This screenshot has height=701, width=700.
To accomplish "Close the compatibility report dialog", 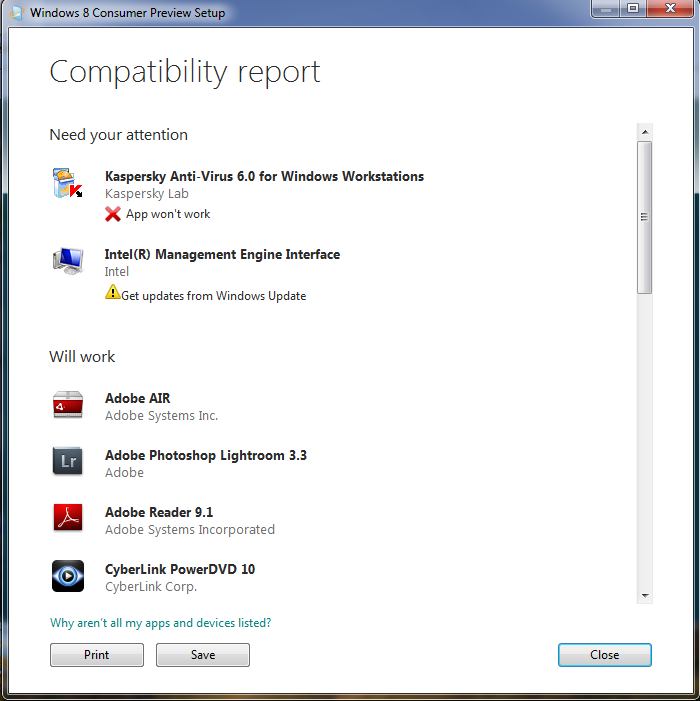I will [x=604, y=655].
